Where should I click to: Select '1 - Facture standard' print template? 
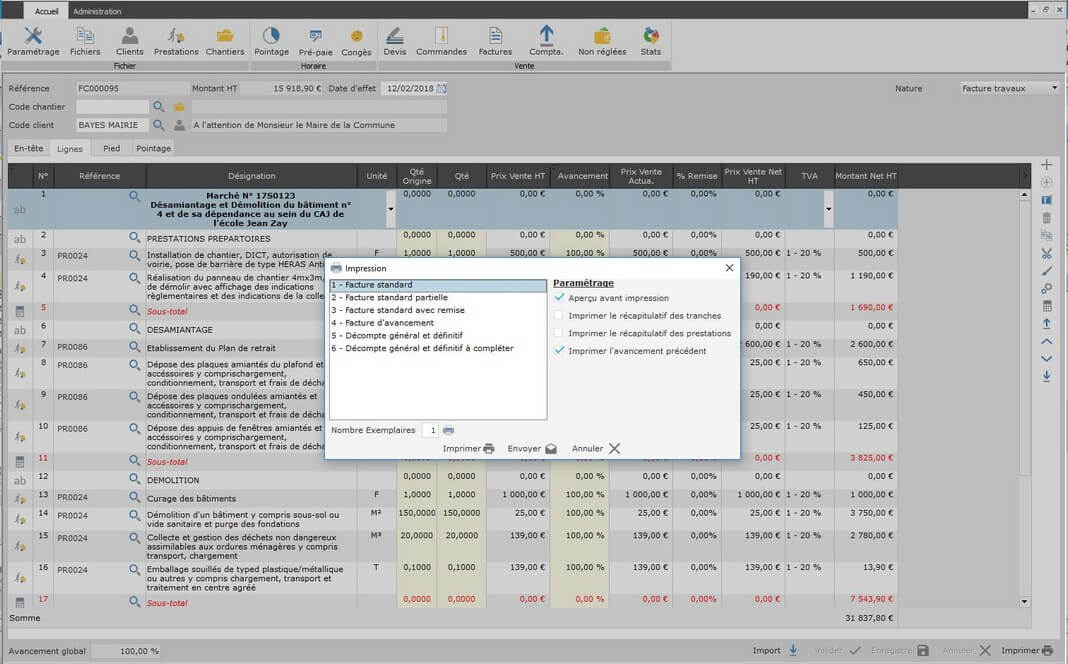coord(438,285)
